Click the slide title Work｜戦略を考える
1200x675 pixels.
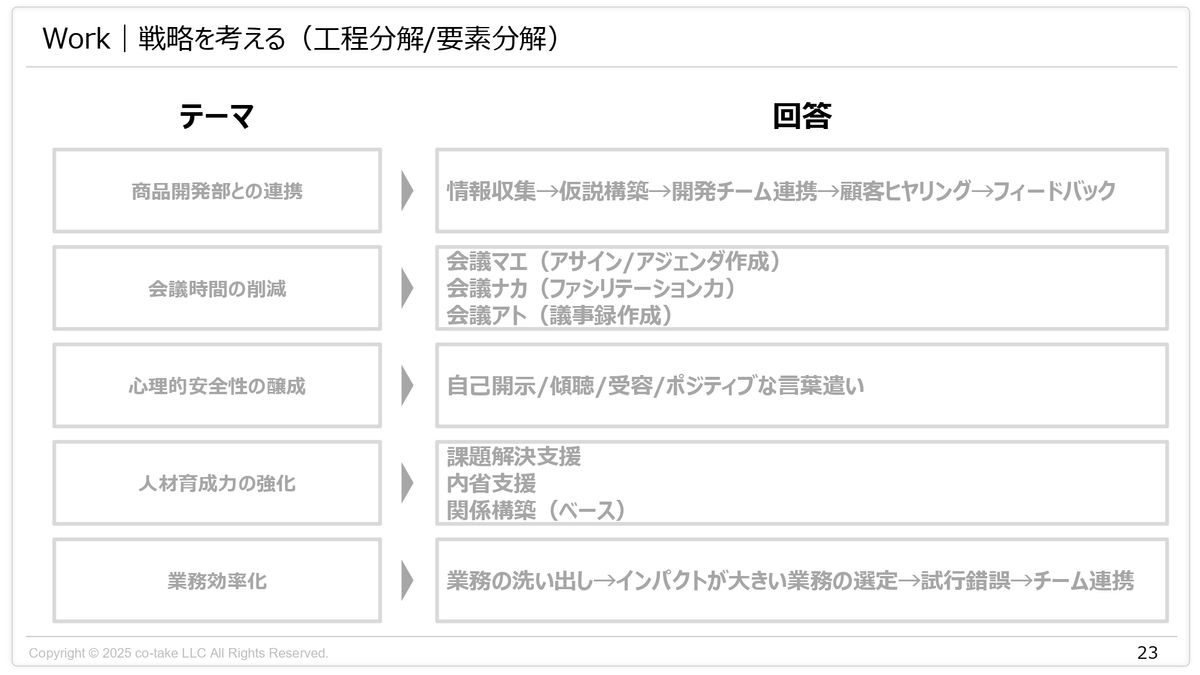coord(300,39)
